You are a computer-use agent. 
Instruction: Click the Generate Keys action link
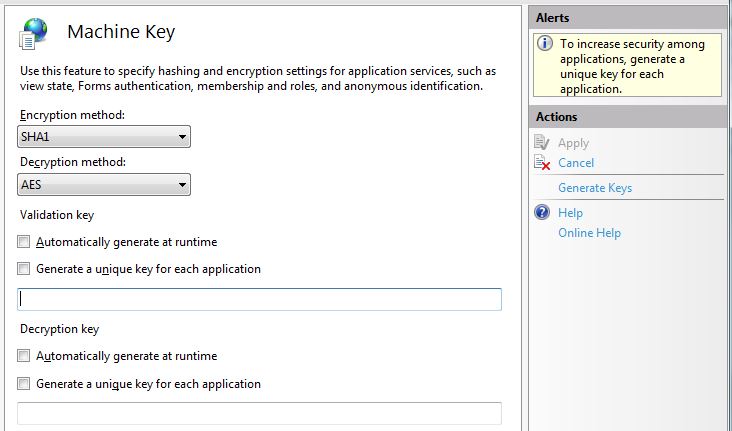tap(595, 188)
